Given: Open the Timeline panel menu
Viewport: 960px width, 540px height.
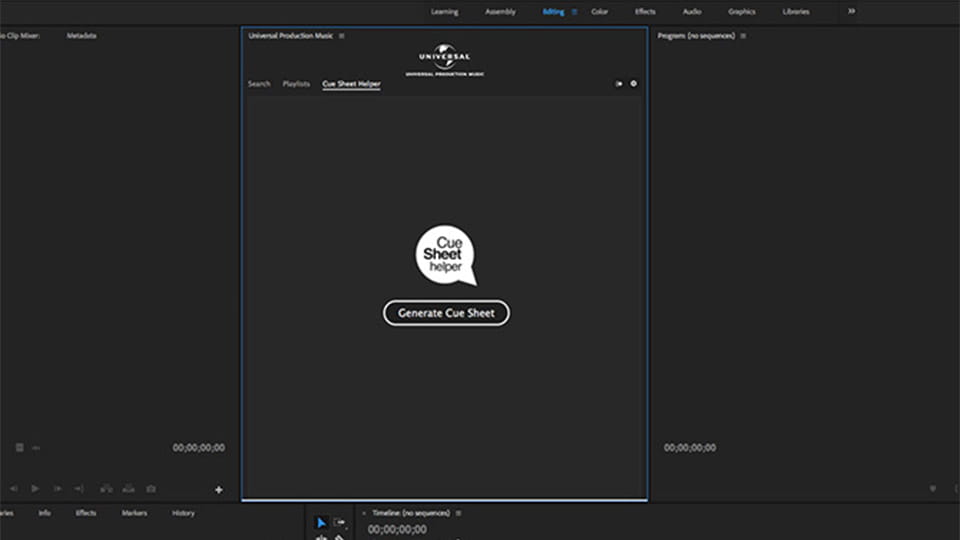Looking at the screenshot, I should coord(458,513).
